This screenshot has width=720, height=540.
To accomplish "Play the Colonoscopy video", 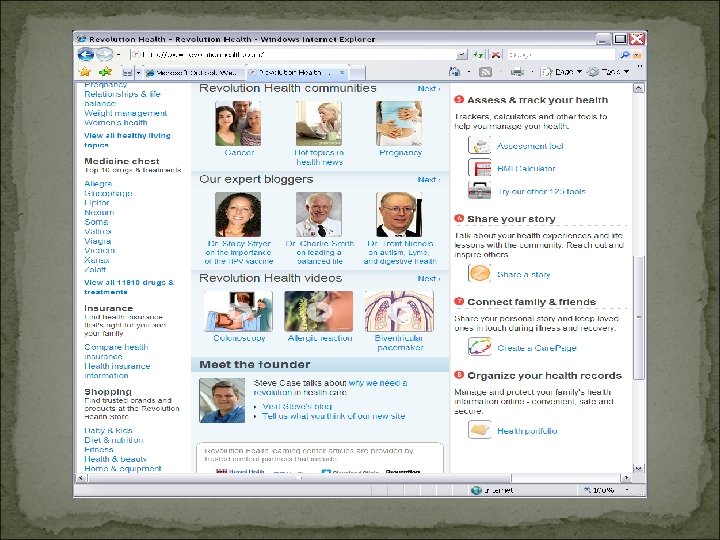I will click(238, 311).
